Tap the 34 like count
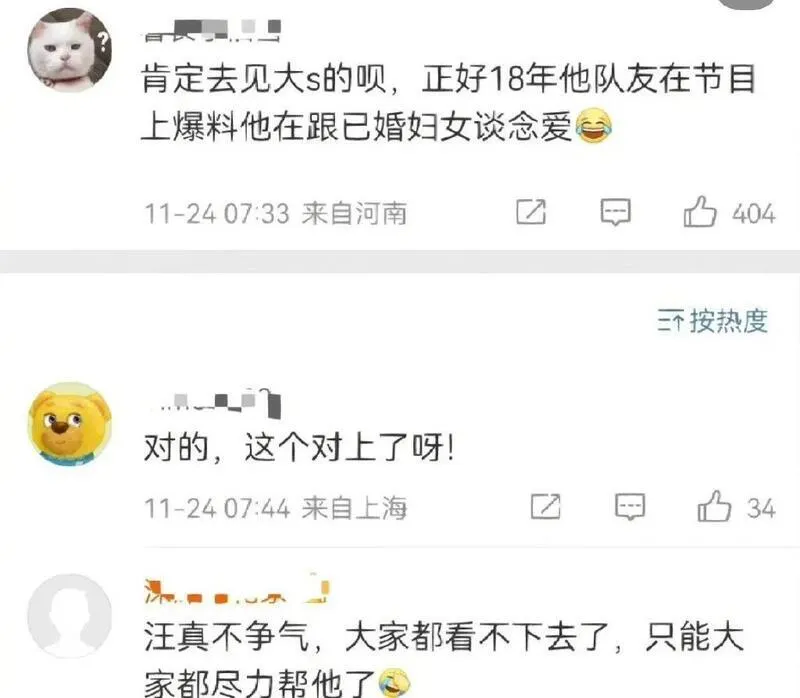 pos(761,508)
